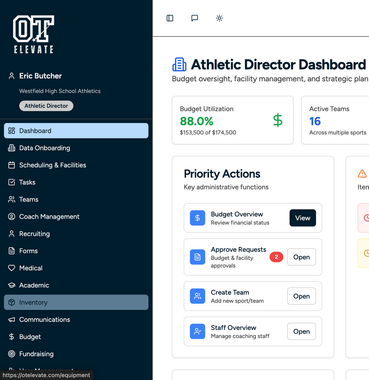Click the Medical heart icon in sidebar

coord(12,268)
